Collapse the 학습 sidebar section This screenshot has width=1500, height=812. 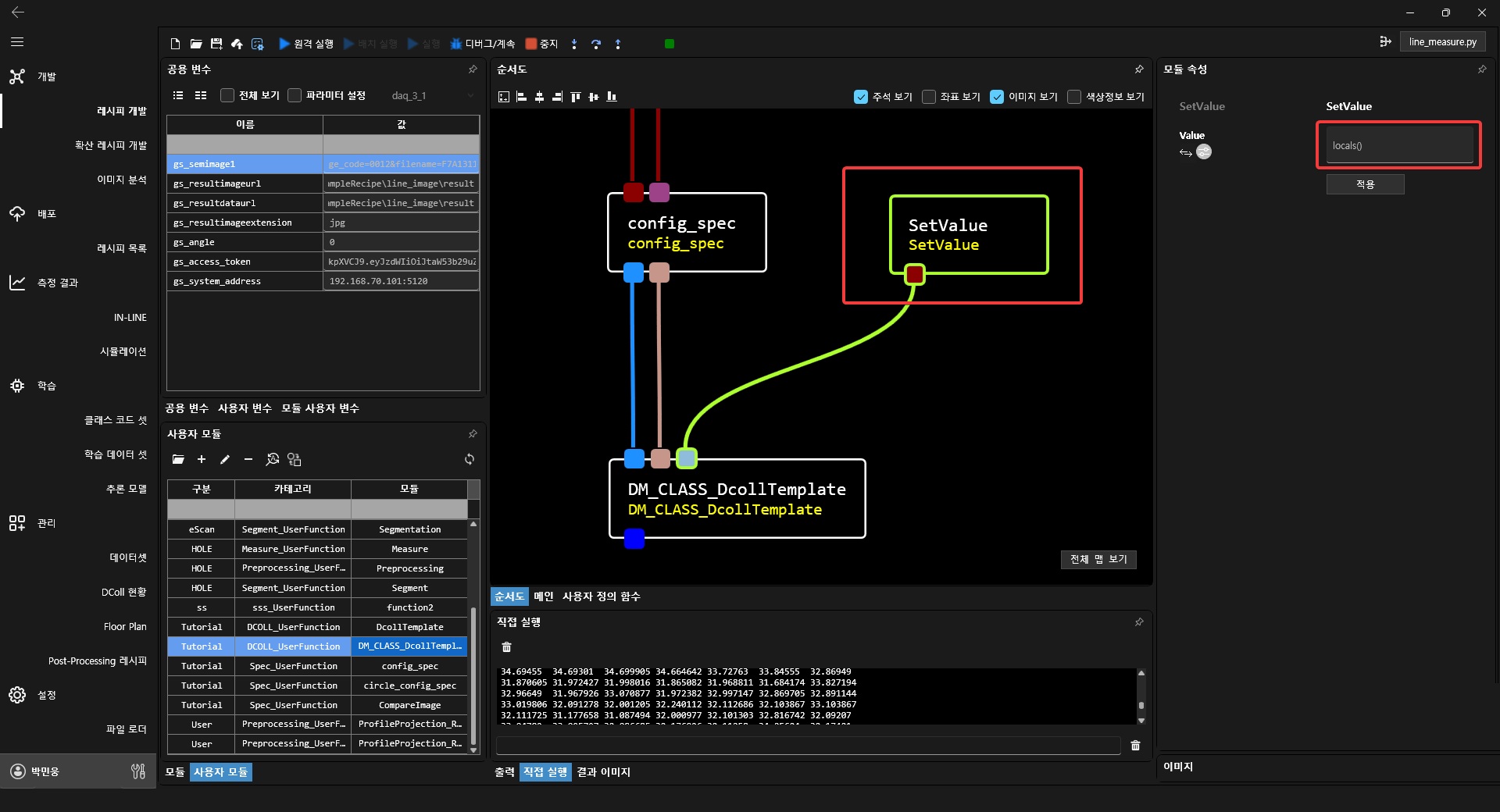[x=47, y=386]
